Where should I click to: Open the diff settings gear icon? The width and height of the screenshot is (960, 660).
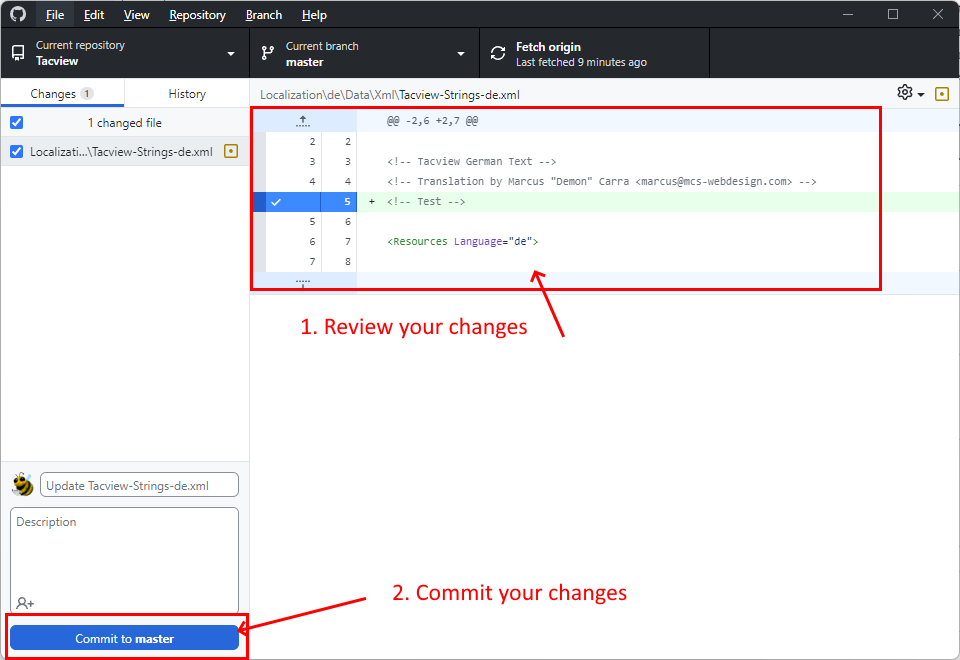[905, 92]
